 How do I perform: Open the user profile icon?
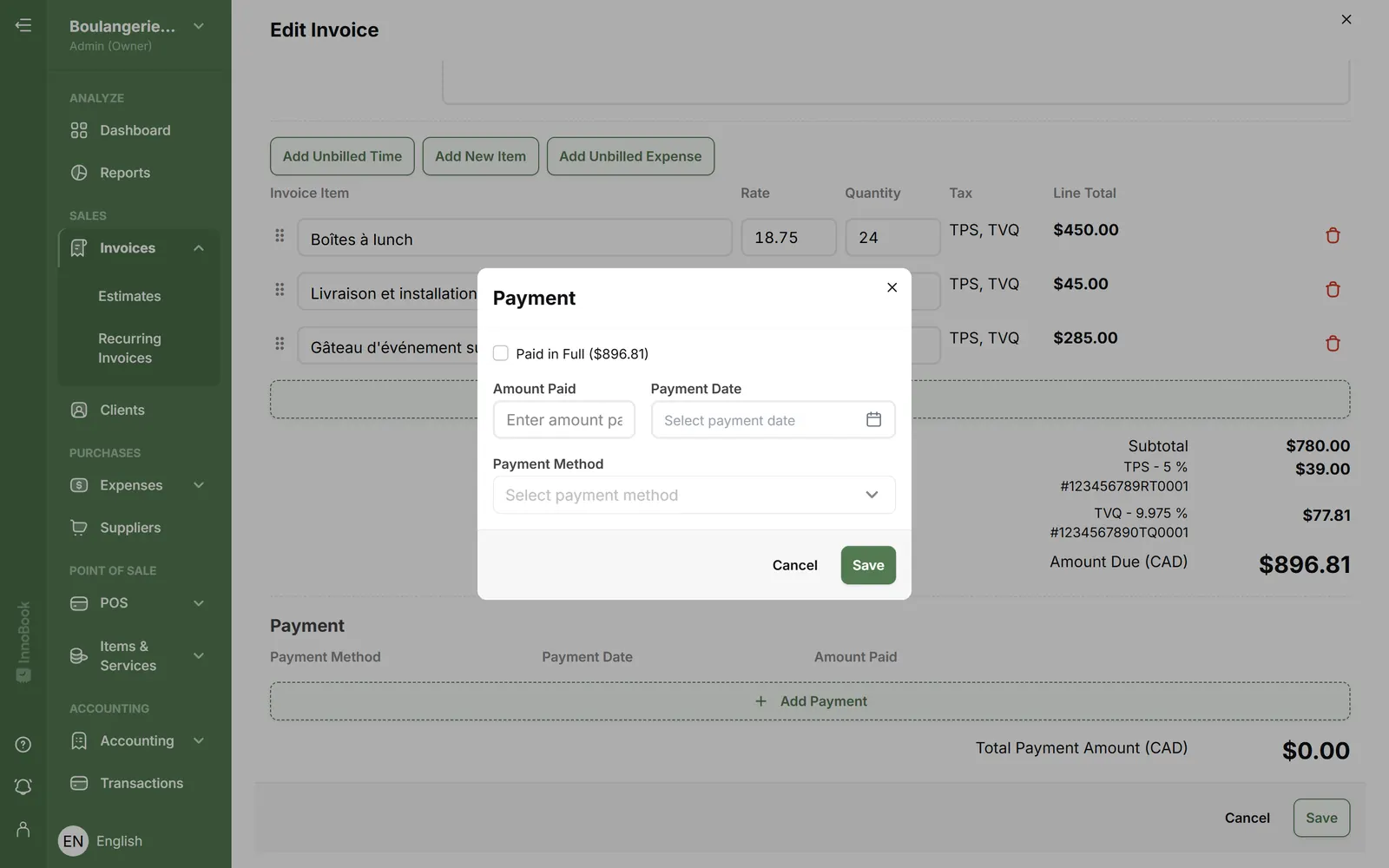23,830
